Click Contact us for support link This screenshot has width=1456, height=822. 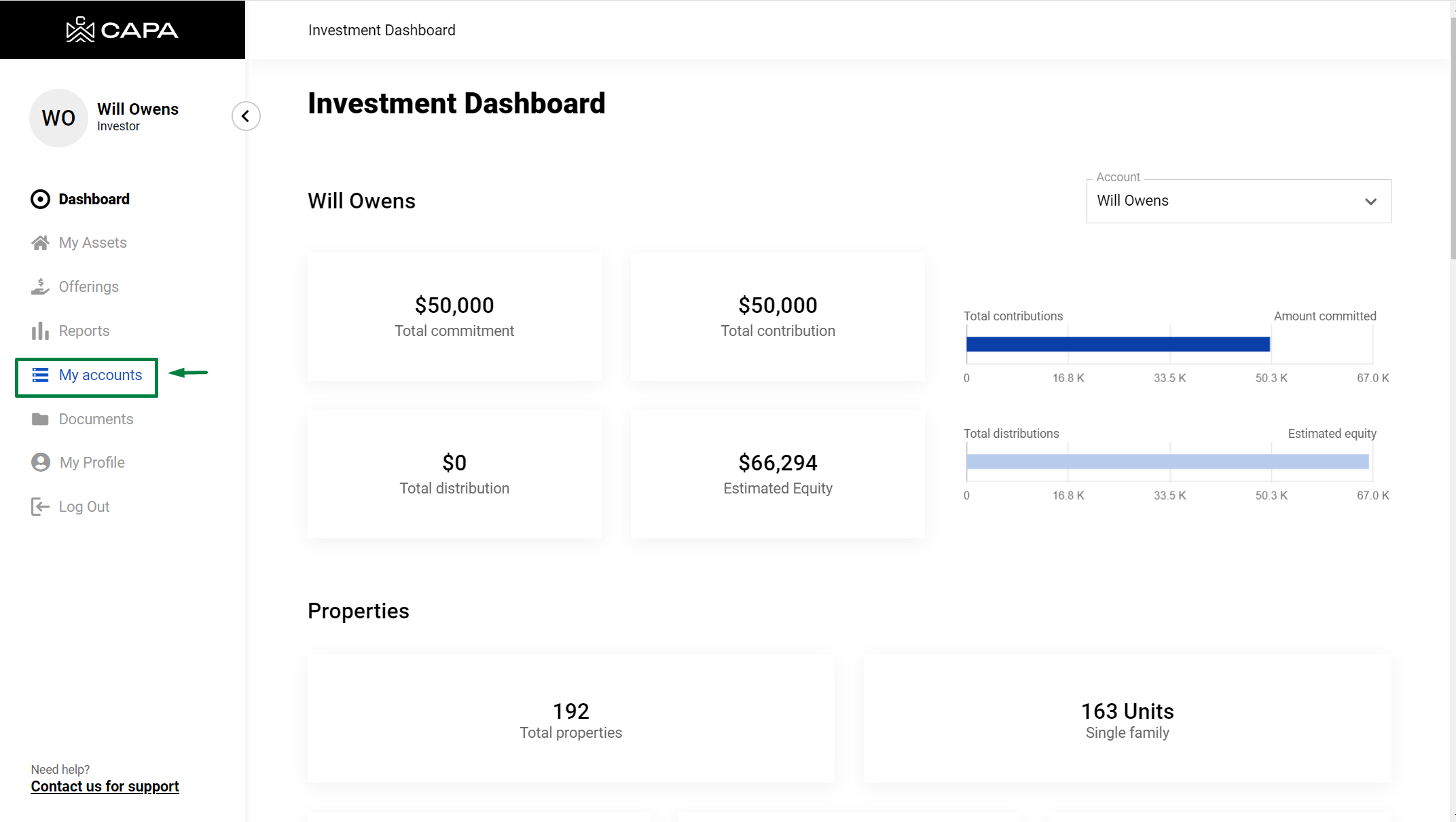[x=105, y=786]
